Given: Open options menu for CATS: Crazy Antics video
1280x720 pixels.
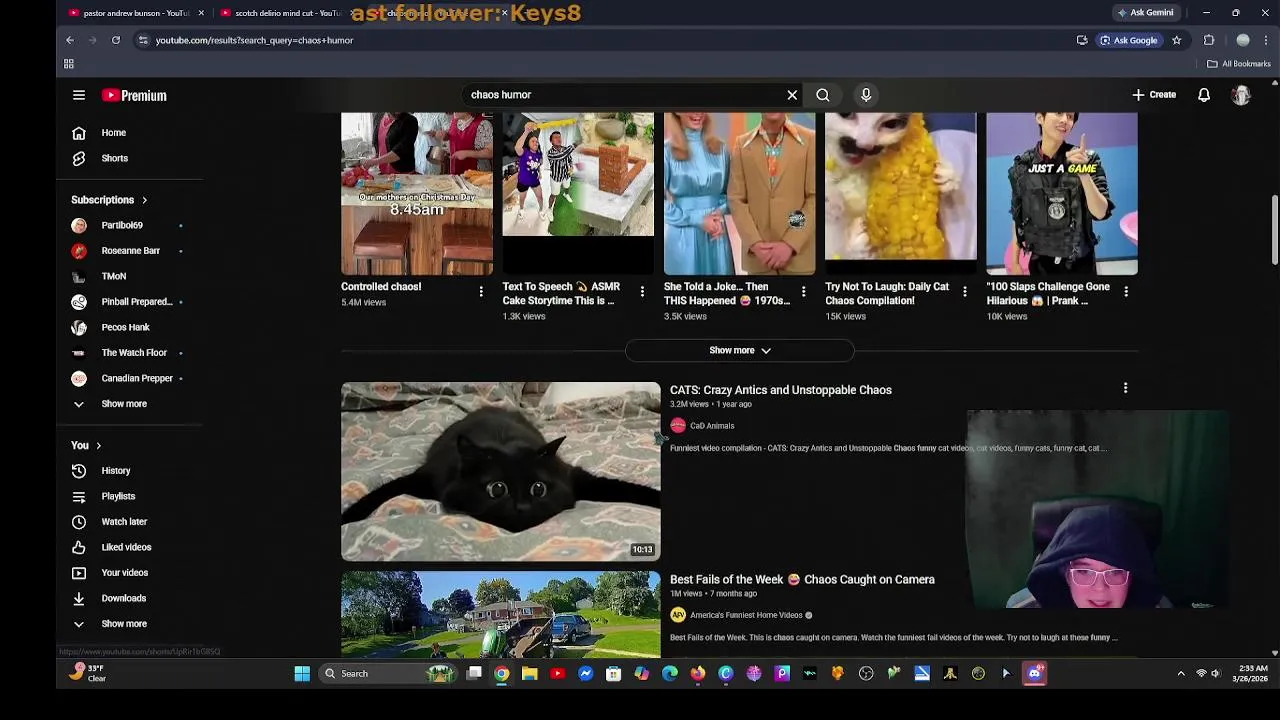Looking at the screenshot, I should [1125, 388].
